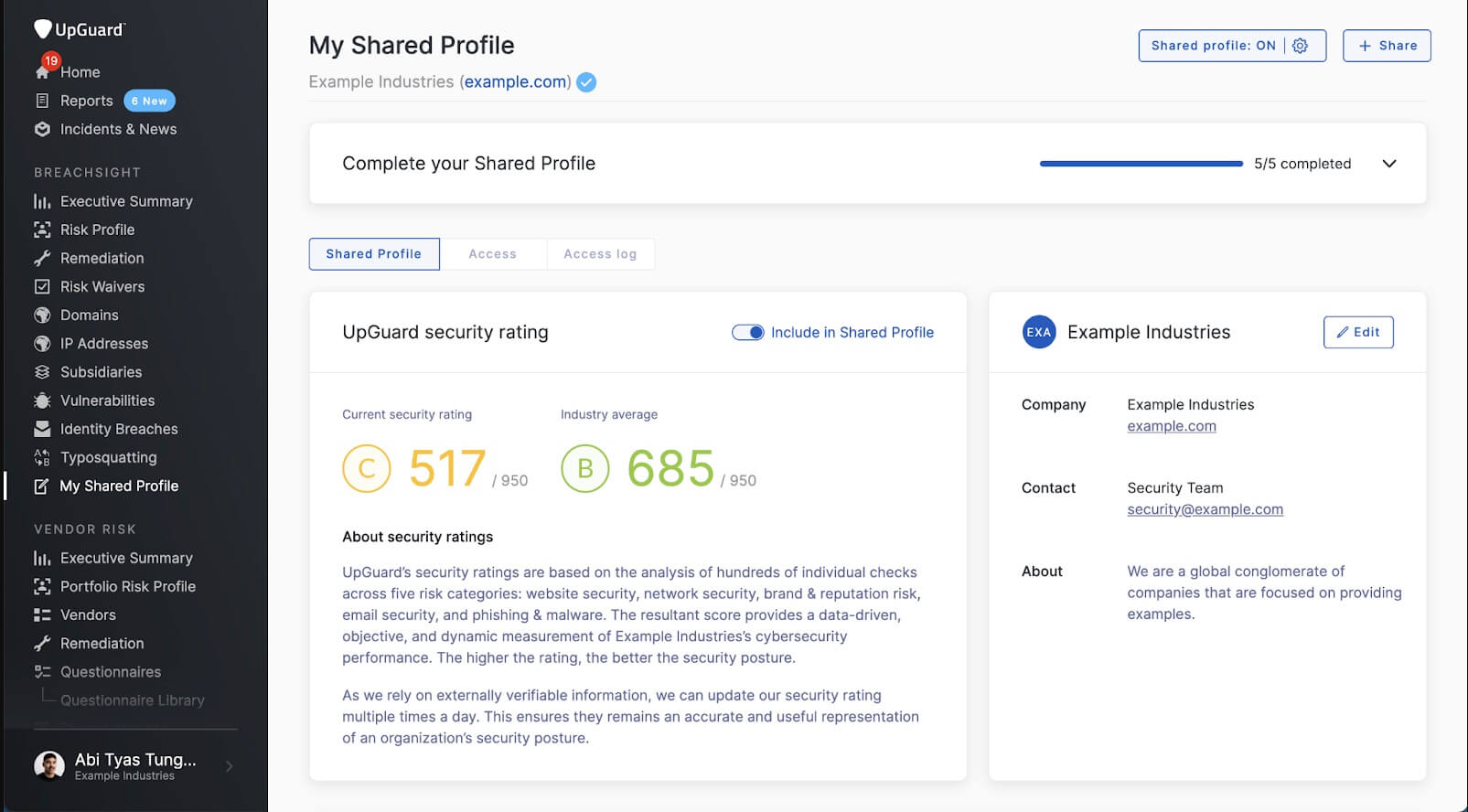Click the Subsidiaries layers icon
Image resolution: width=1468 pixels, height=812 pixels.
[x=42, y=372]
